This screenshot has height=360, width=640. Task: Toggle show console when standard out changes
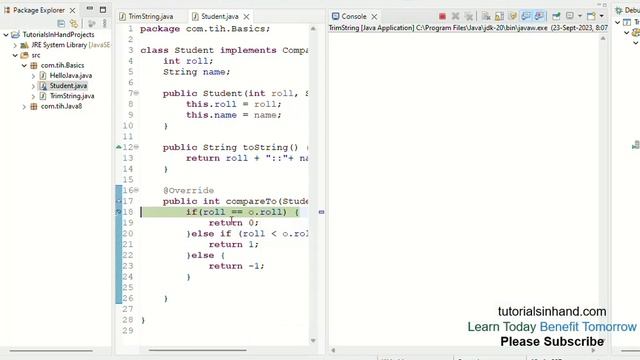click(526, 16)
